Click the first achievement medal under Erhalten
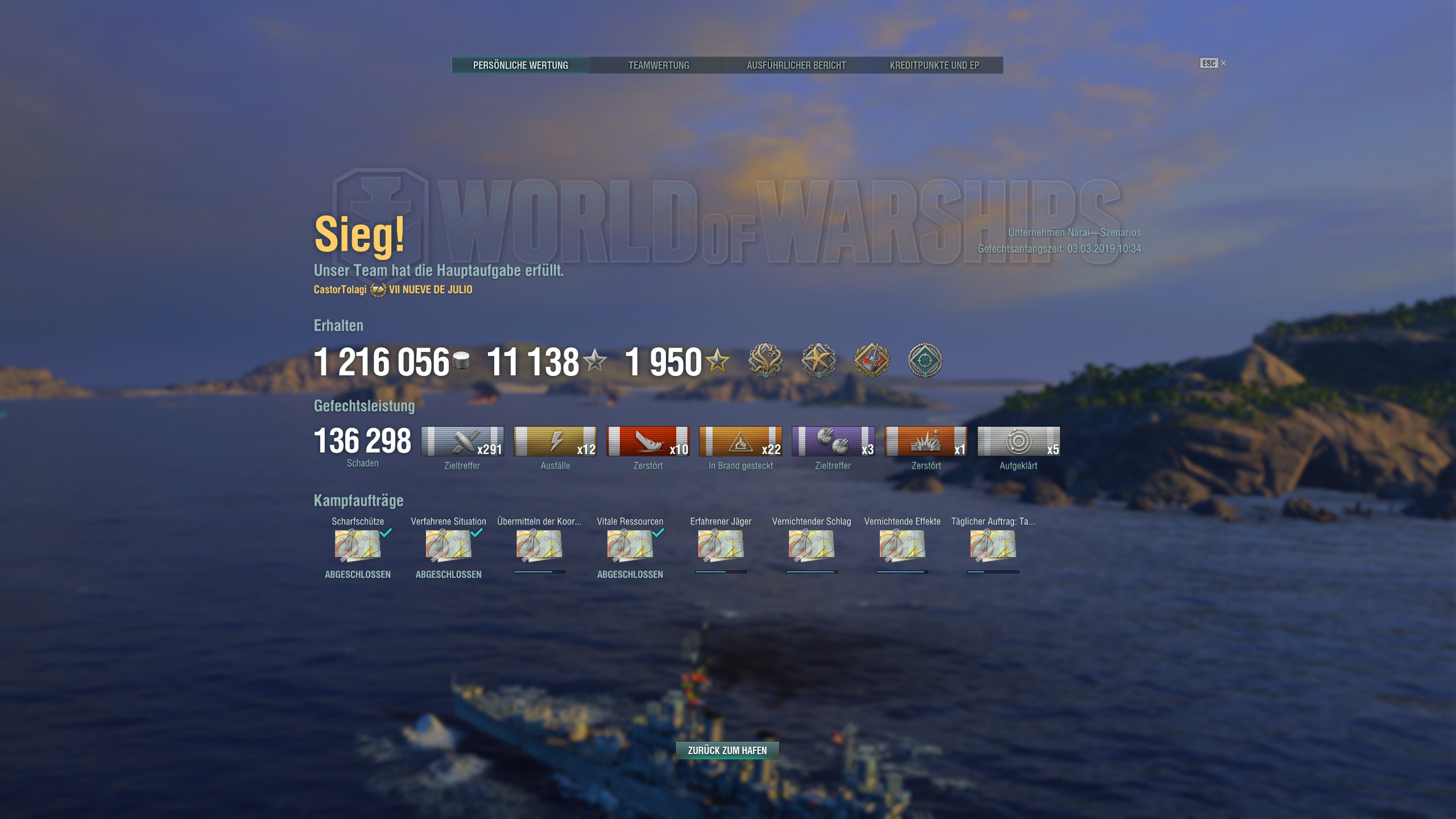 click(765, 360)
